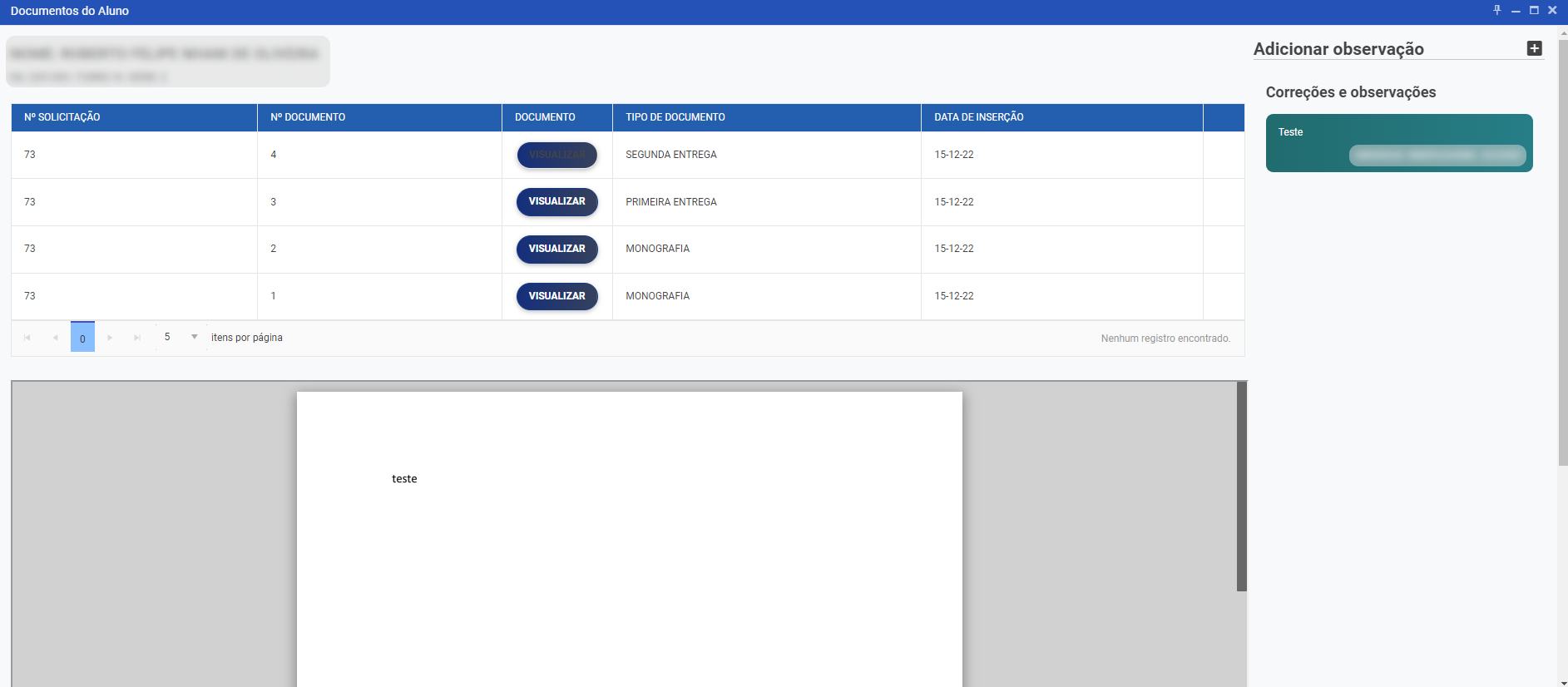Pin the Documentos do Aluno window
This screenshot has height=687, width=1568.
click(x=1497, y=10)
